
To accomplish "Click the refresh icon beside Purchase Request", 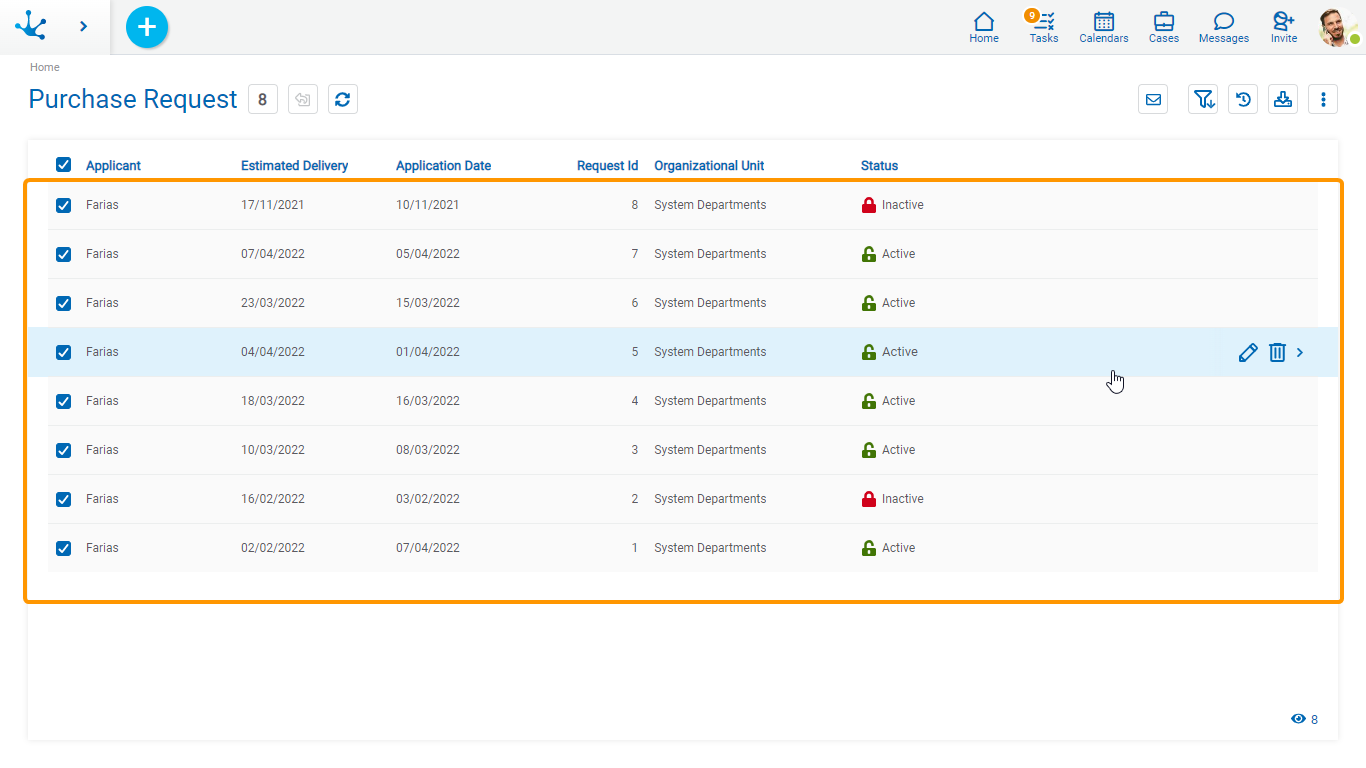I will (343, 99).
